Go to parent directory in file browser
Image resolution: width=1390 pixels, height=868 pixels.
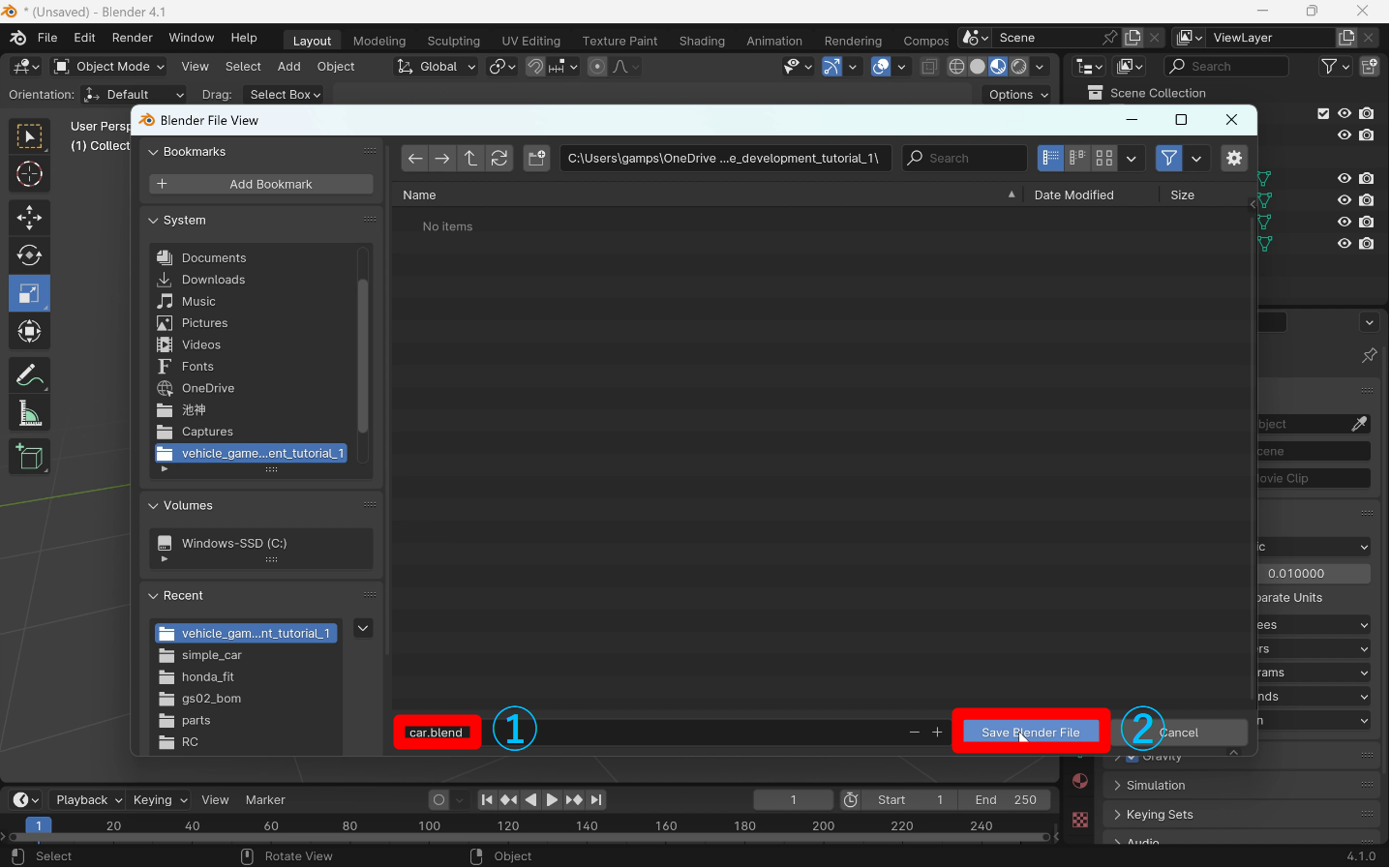coord(470,158)
